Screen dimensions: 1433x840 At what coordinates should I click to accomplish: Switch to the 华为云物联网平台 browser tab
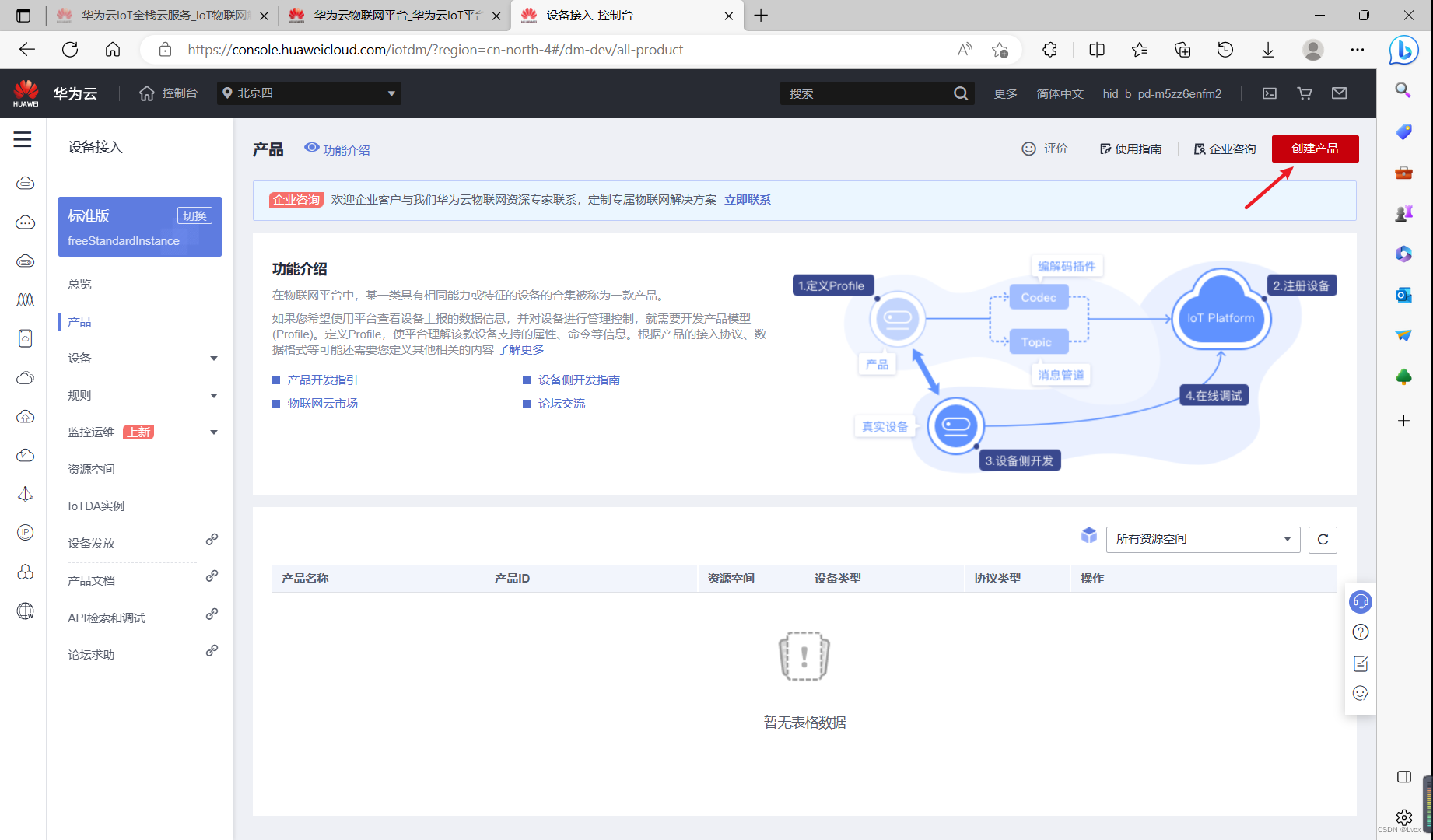point(395,16)
